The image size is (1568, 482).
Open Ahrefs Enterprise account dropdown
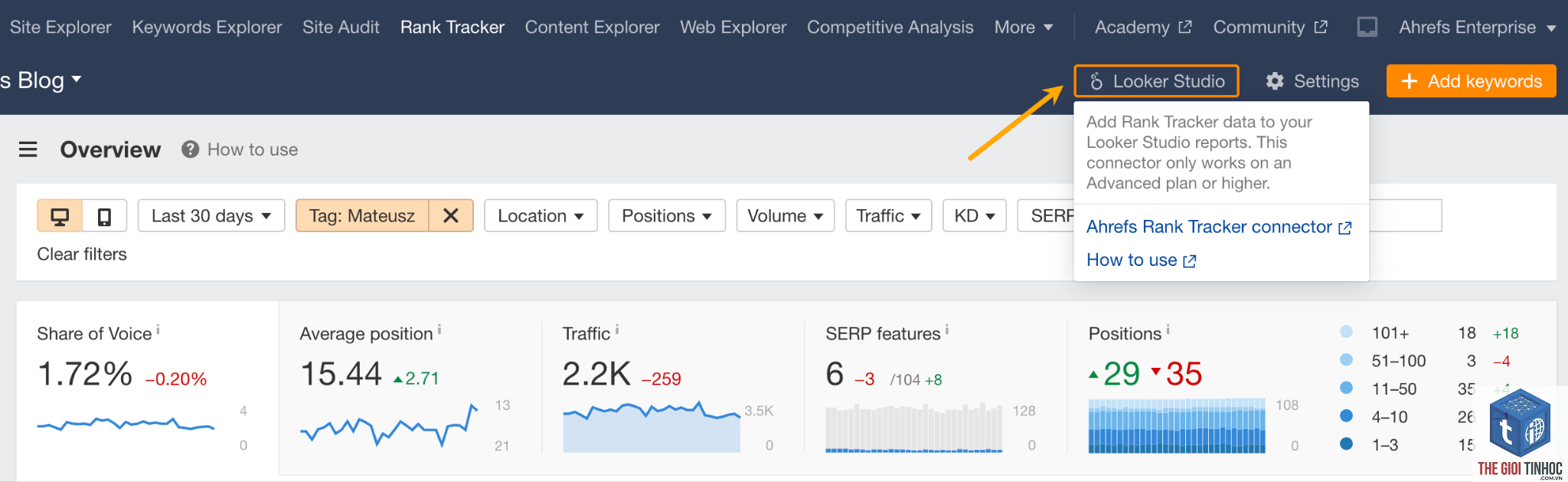(1477, 27)
